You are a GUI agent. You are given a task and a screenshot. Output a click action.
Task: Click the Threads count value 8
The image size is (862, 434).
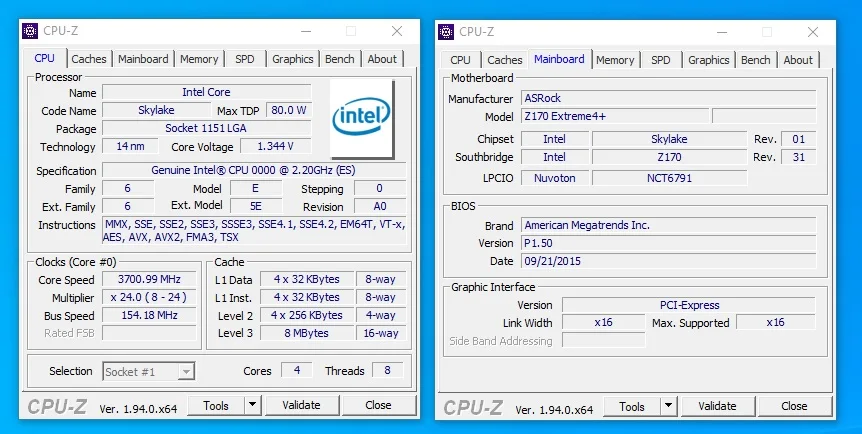(x=388, y=370)
